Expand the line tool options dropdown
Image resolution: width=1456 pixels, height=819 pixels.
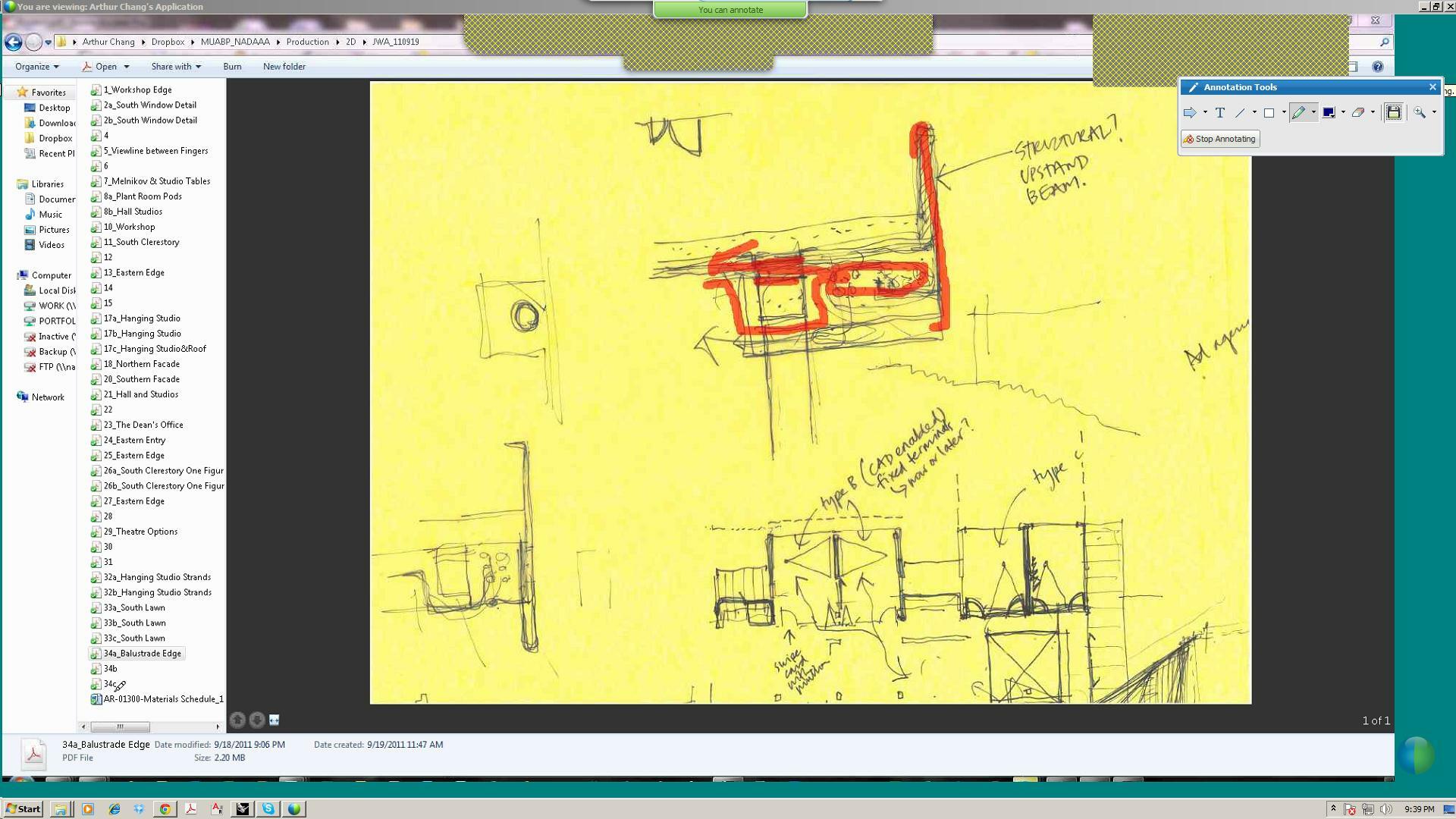click(x=1254, y=112)
